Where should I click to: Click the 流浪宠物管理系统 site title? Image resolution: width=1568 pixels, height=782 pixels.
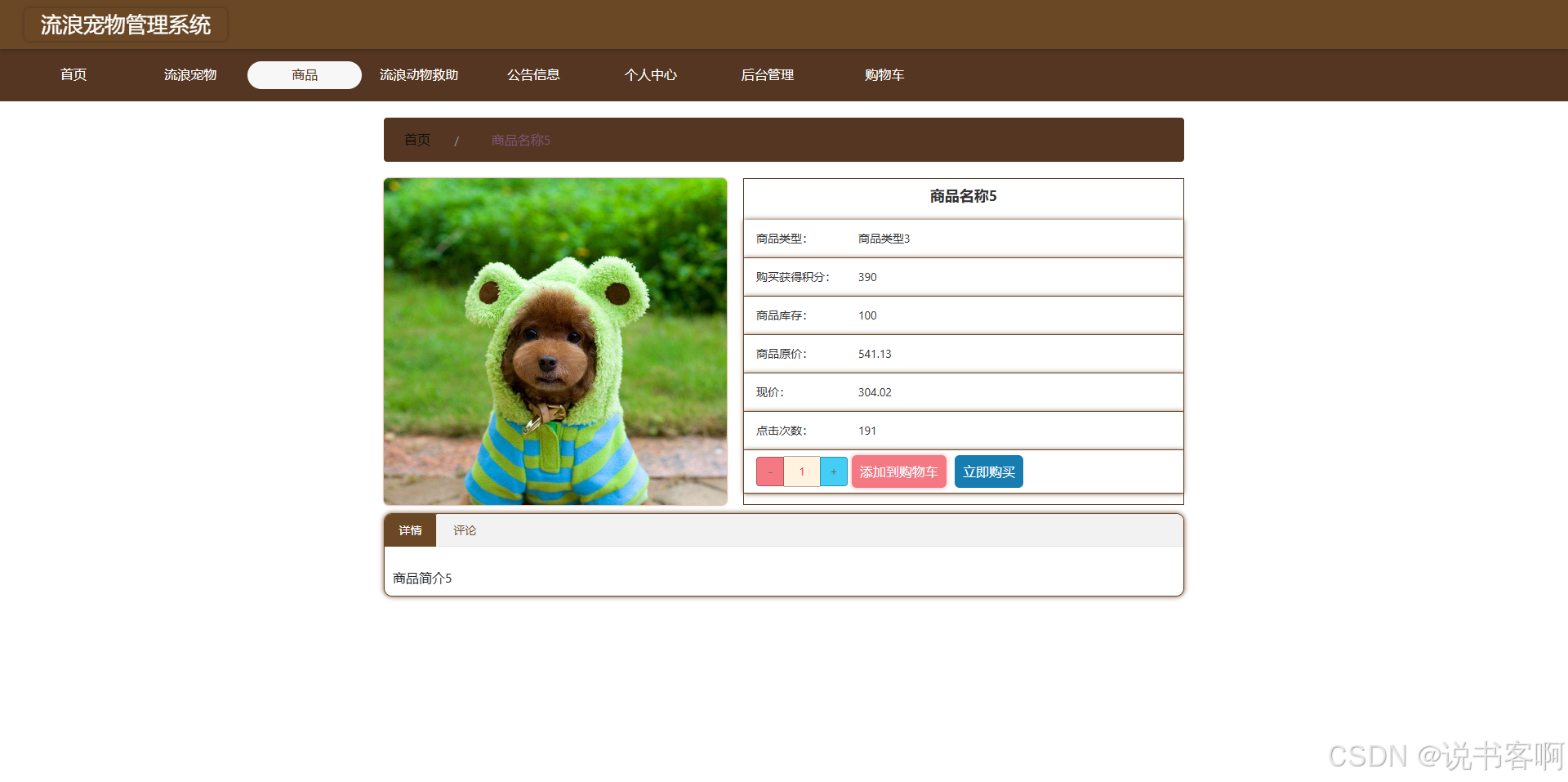click(126, 25)
